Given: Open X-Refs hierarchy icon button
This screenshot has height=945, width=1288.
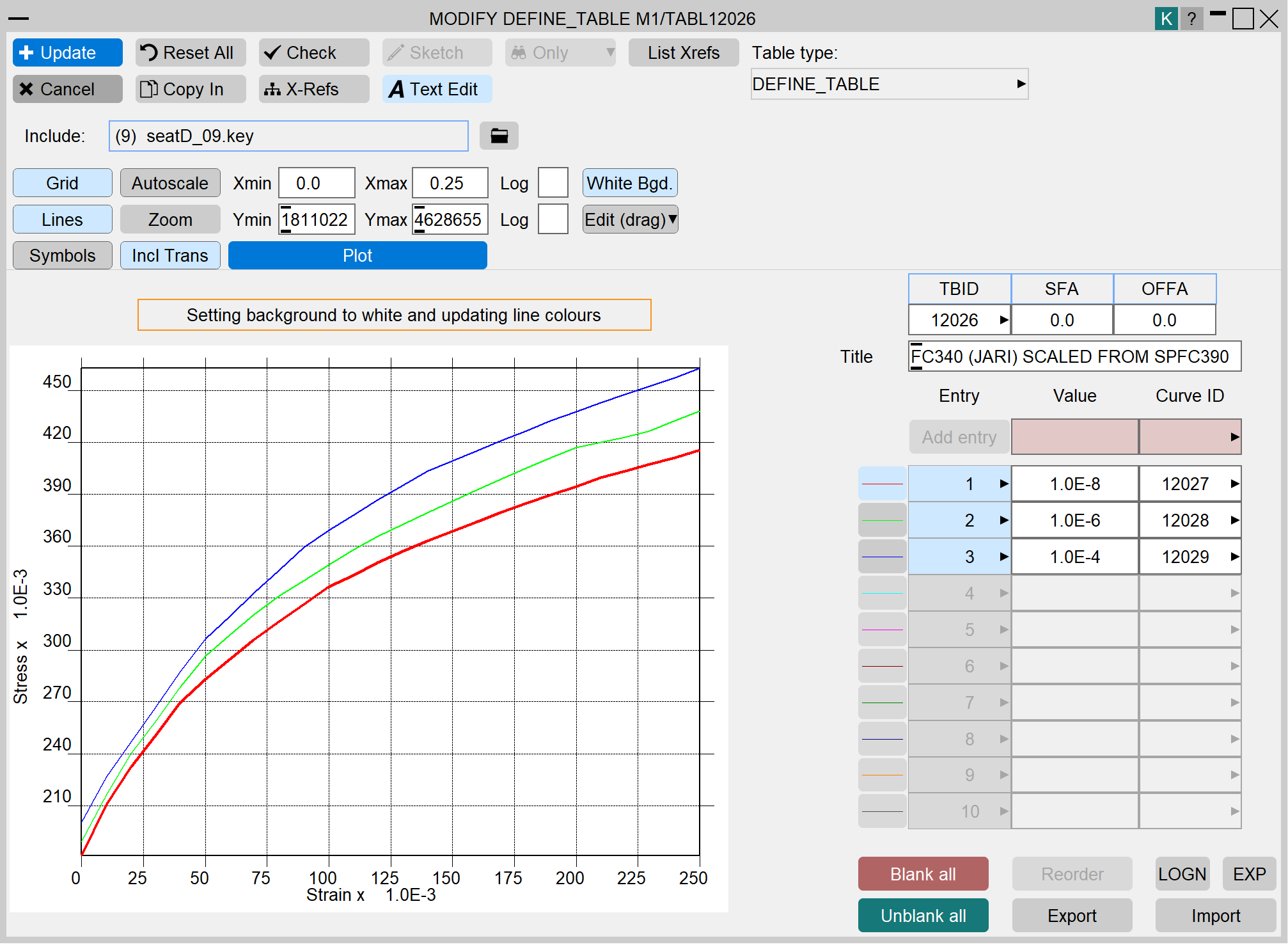Looking at the screenshot, I should click(313, 89).
